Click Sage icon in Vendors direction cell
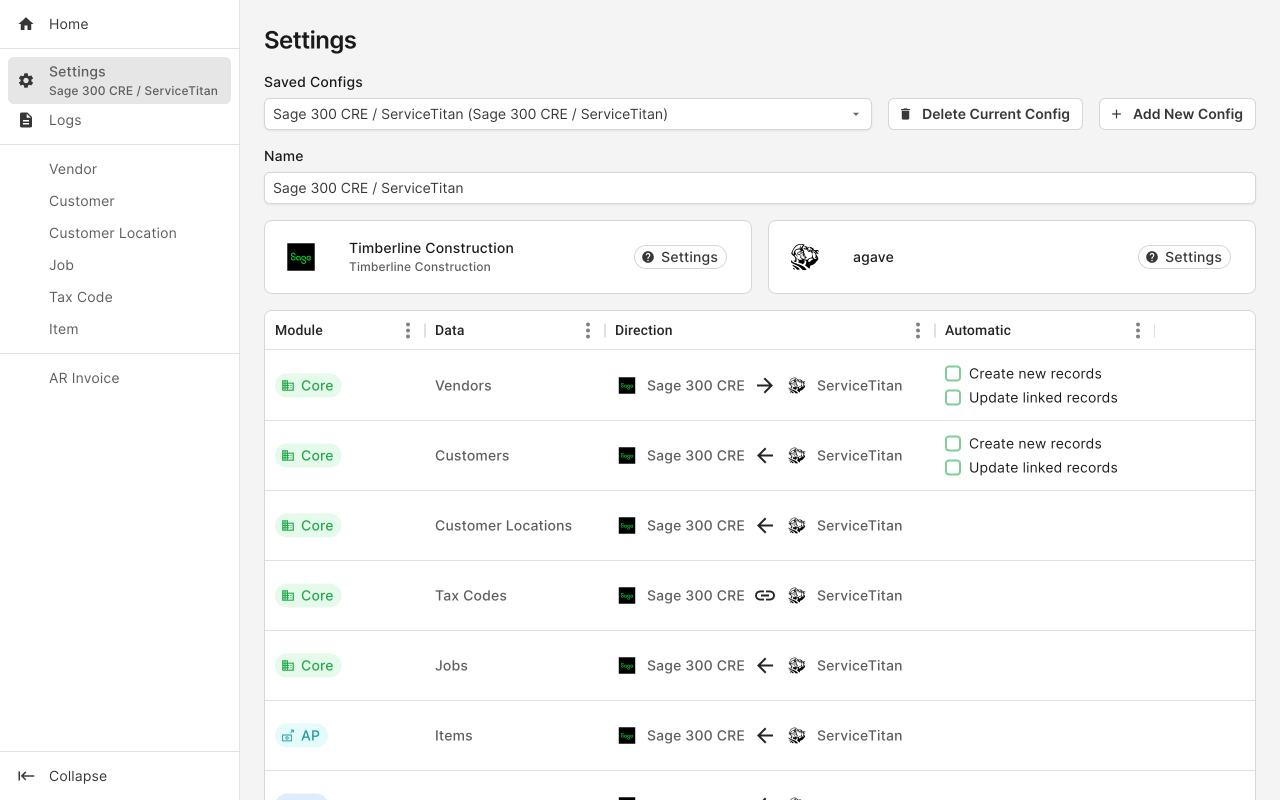The image size is (1280, 800). [627, 386]
